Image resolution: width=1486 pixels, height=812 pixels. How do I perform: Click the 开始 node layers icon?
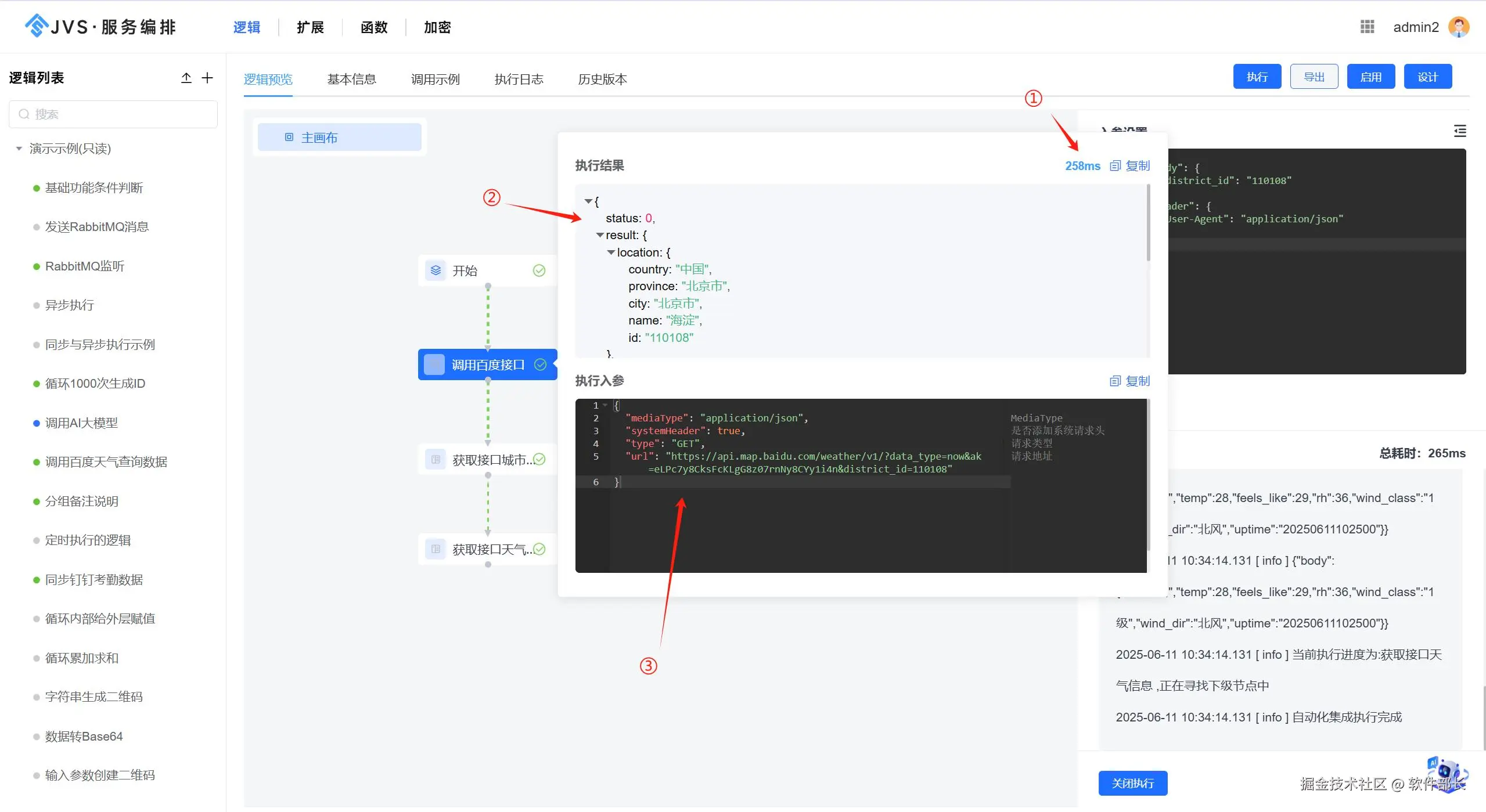pos(436,270)
